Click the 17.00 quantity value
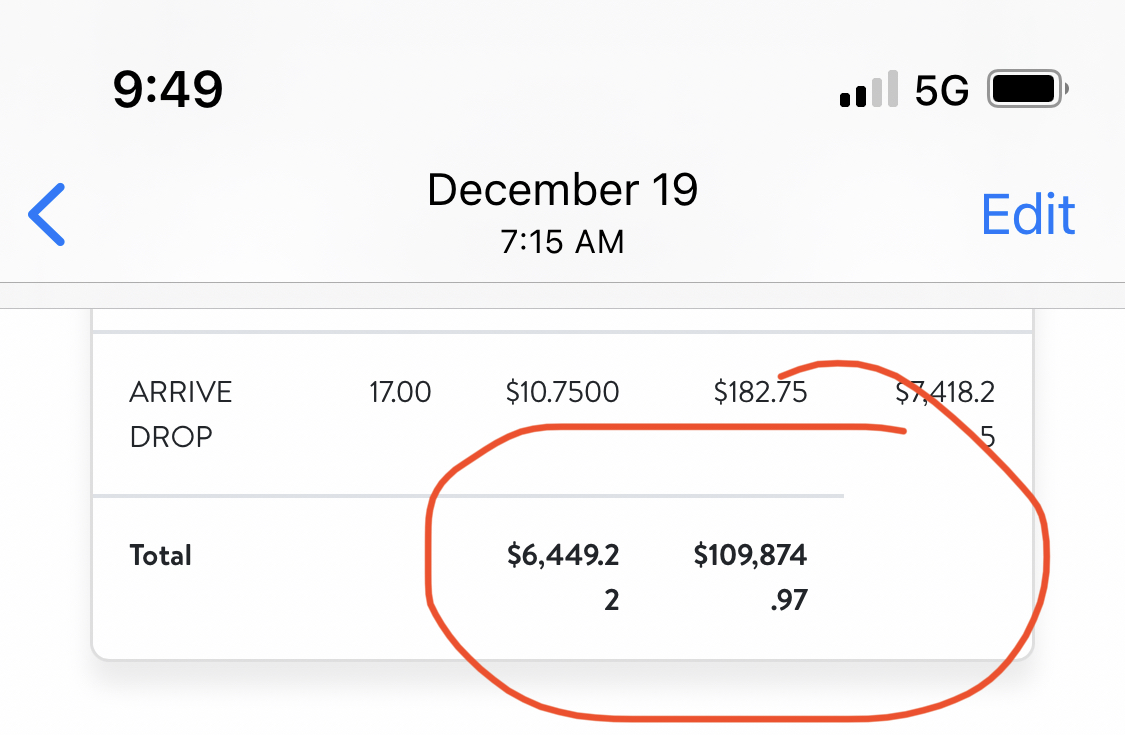The height and width of the screenshot is (735, 1125). (x=399, y=392)
